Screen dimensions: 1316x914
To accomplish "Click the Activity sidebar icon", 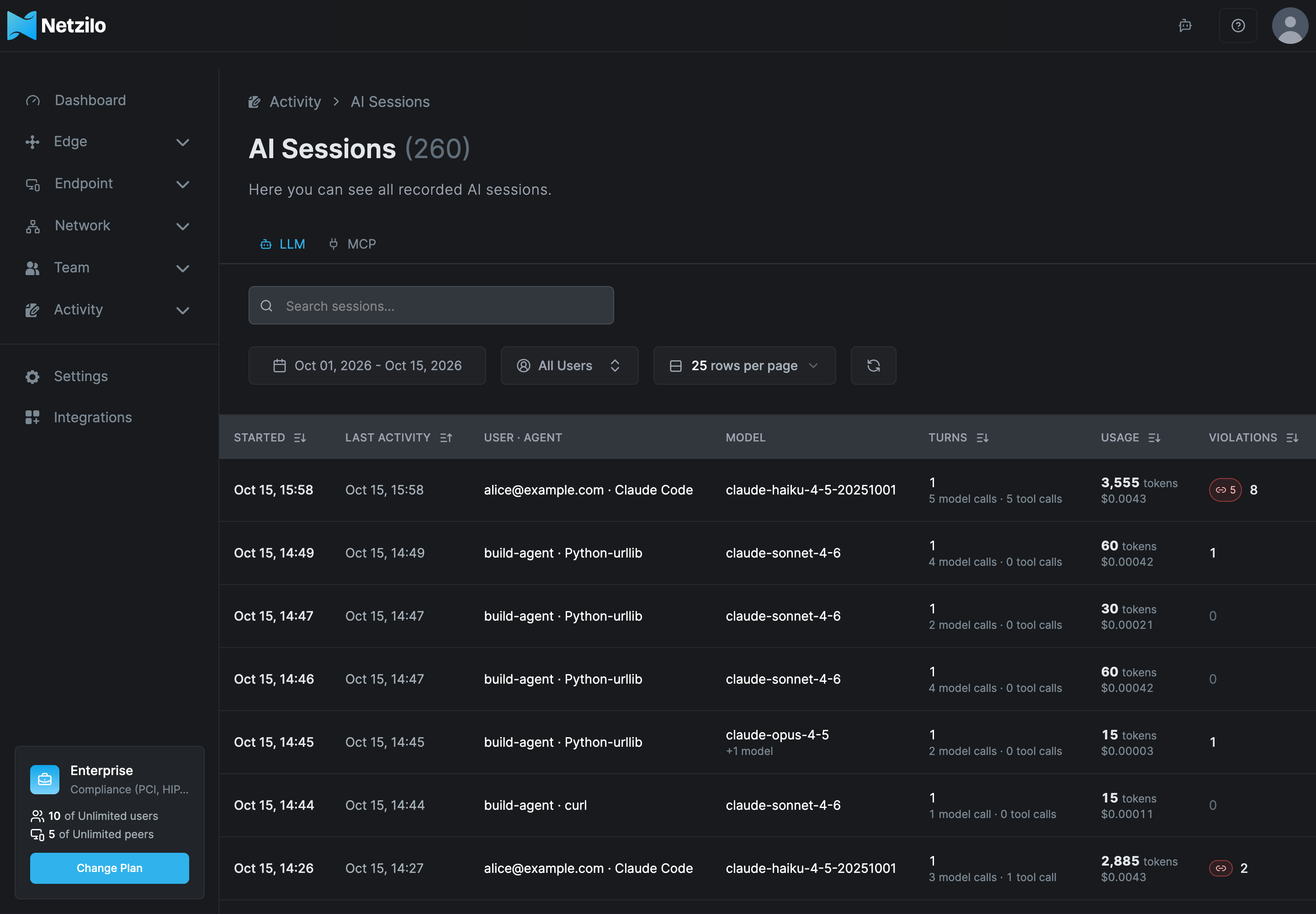I will (x=32, y=310).
